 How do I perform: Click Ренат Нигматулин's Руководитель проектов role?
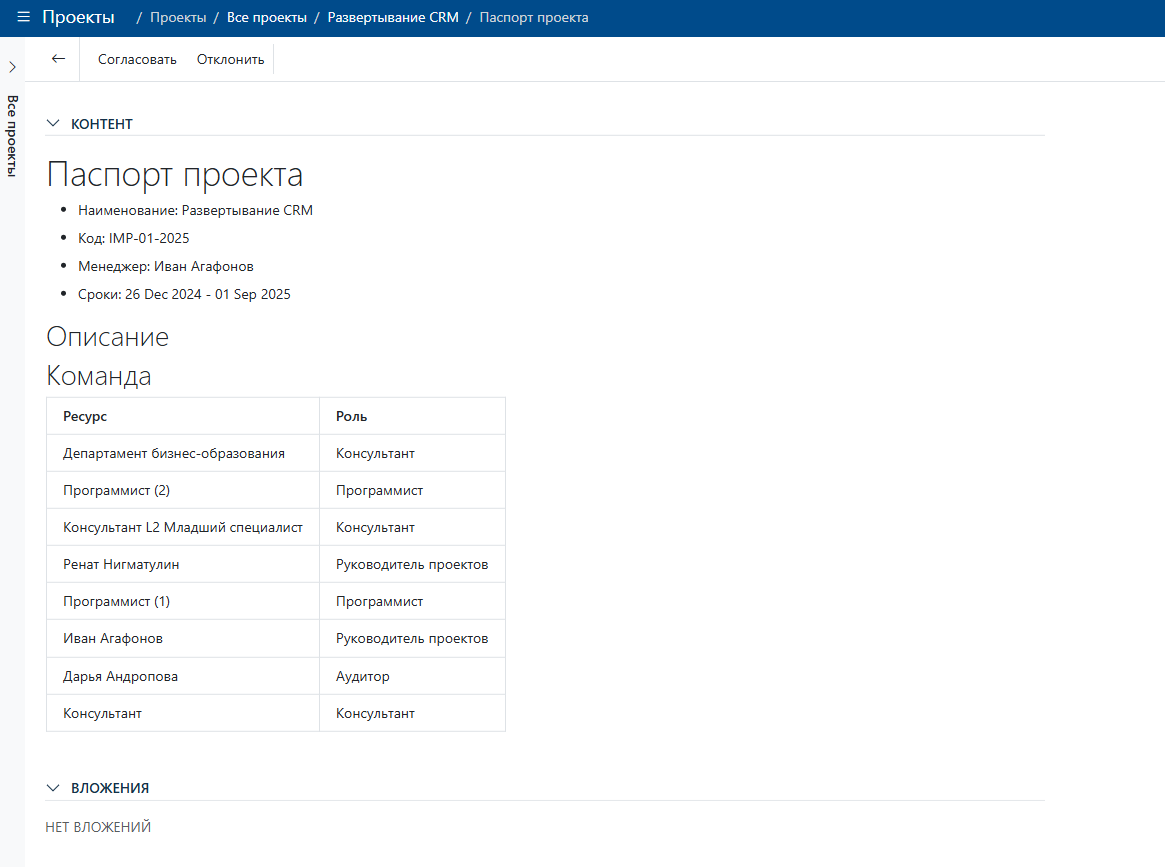click(412, 565)
